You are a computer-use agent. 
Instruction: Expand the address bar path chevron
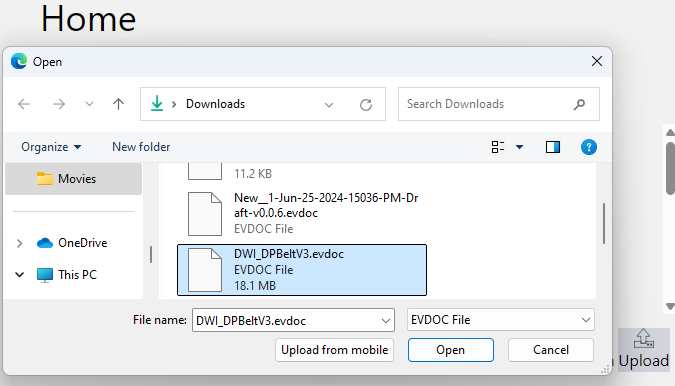(174, 104)
